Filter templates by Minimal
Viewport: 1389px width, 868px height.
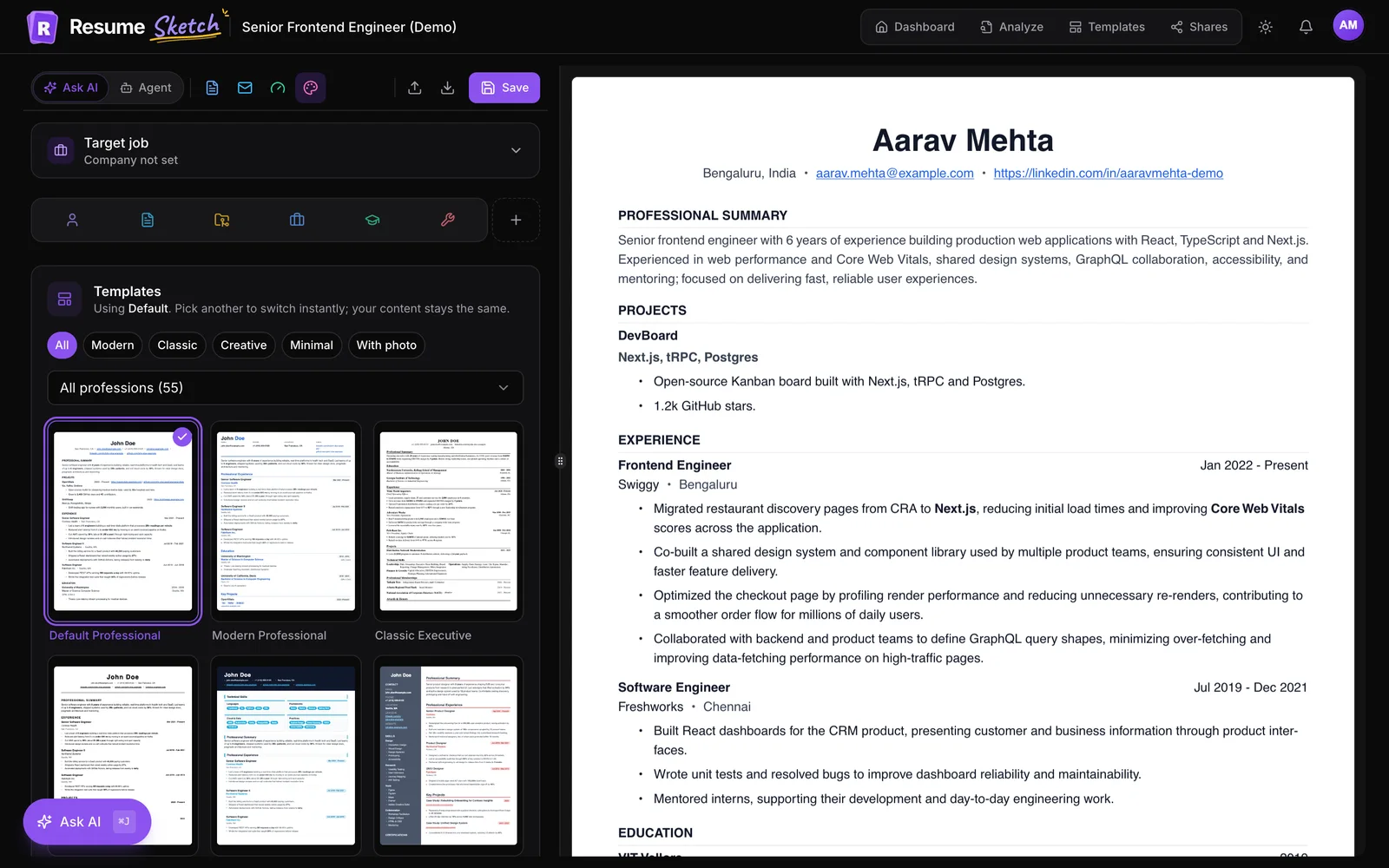[x=312, y=345]
